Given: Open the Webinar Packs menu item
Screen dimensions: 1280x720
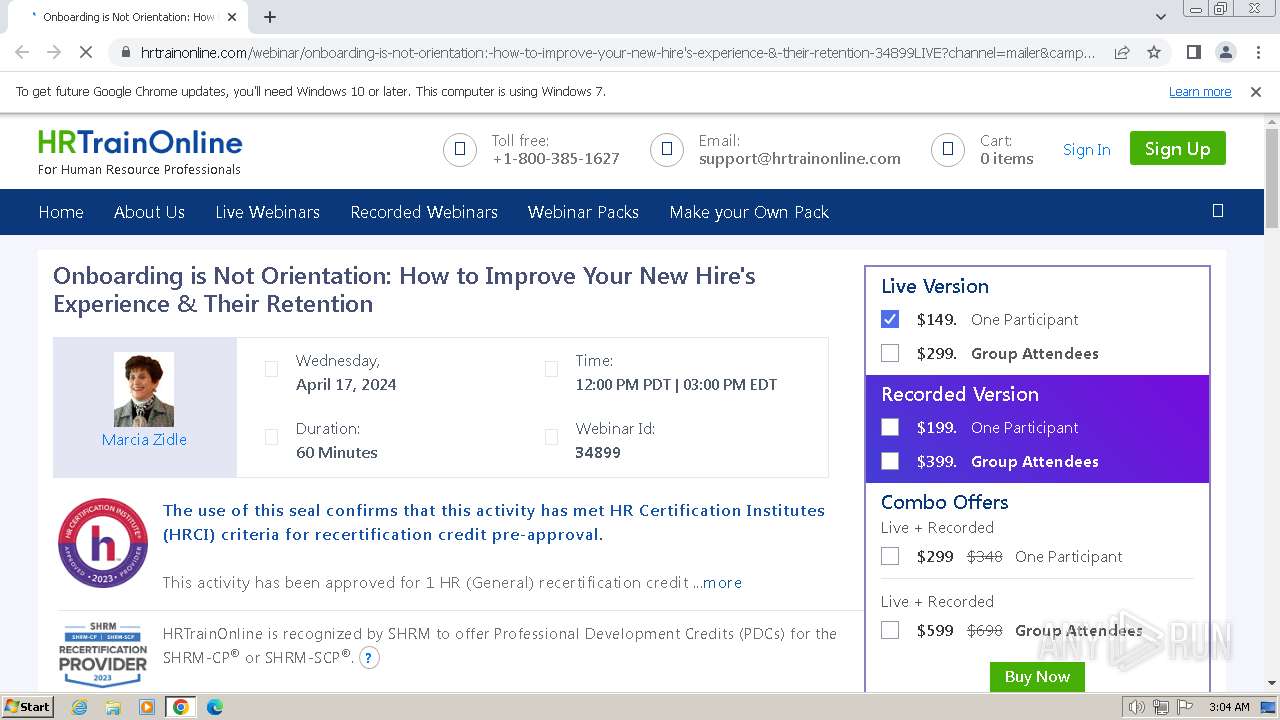Looking at the screenshot, I should click(x=583, y=212).
